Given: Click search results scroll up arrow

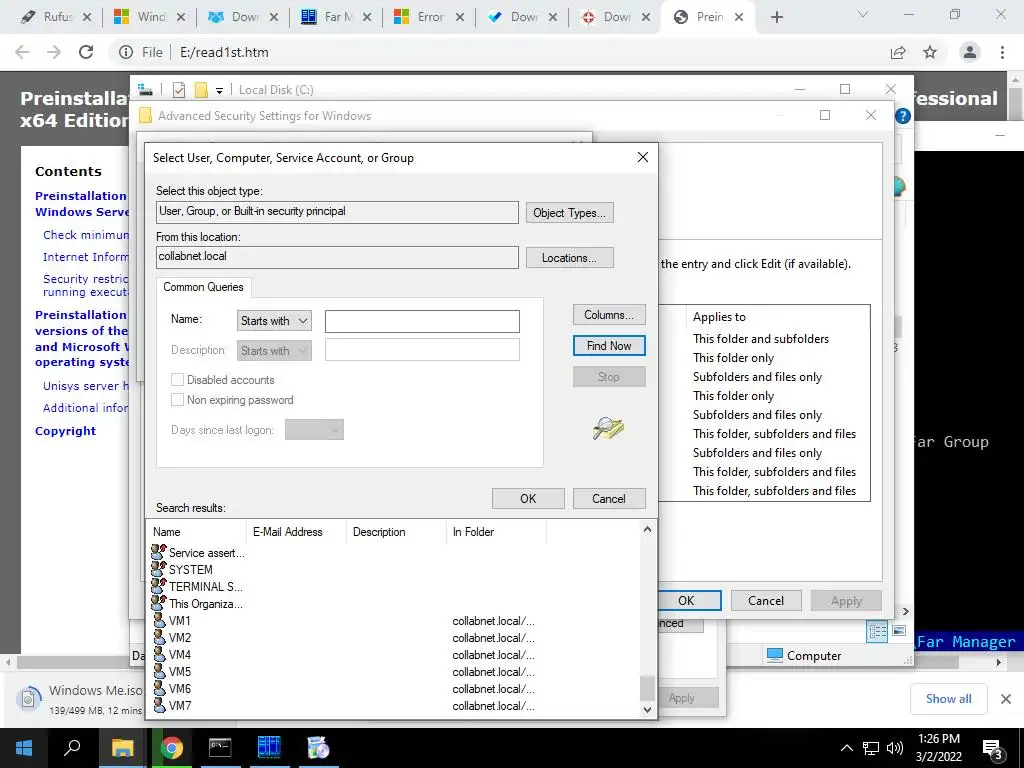Looking at the screenshot, I should (x=647, y=530).
